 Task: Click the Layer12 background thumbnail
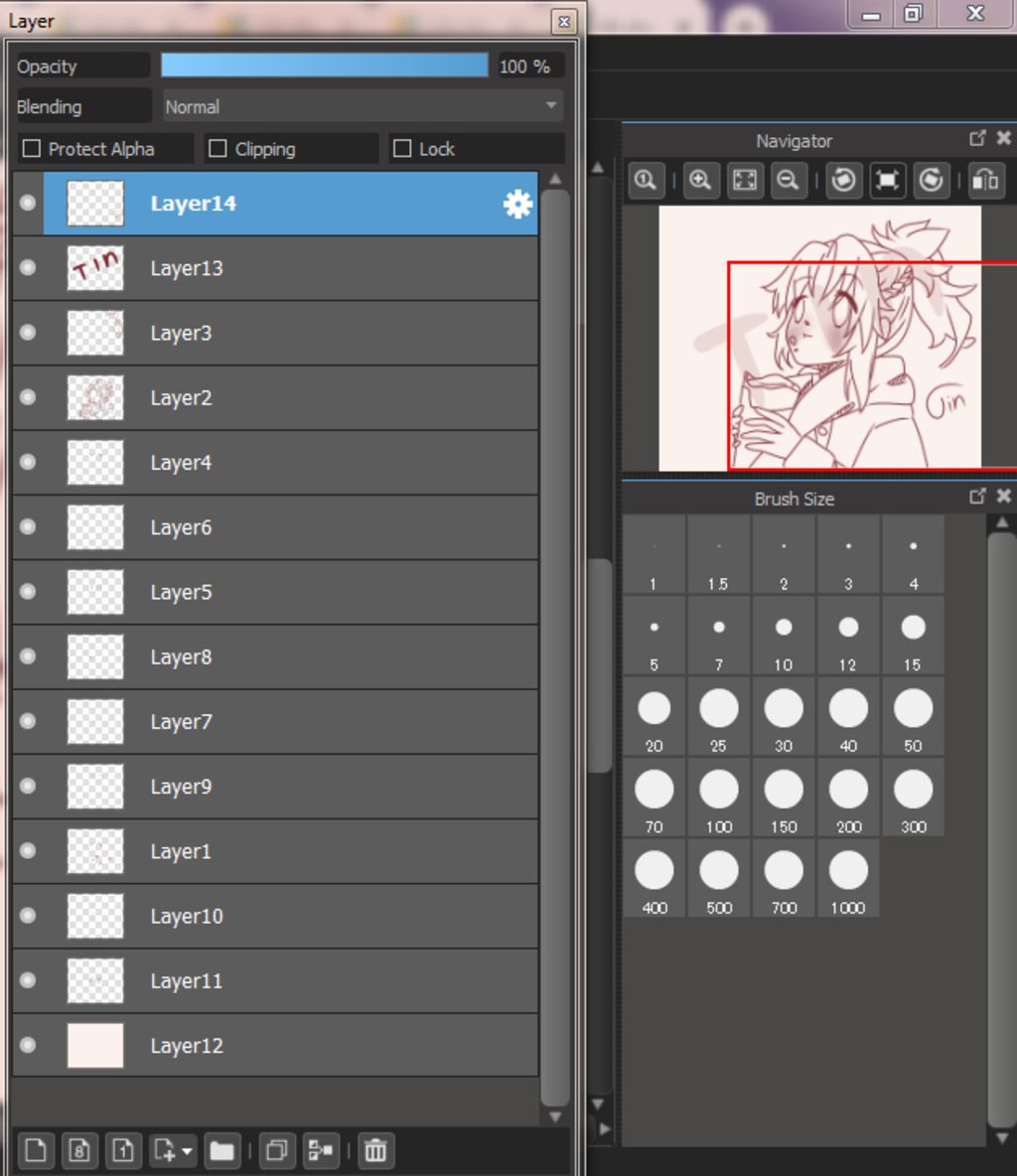click(95, 1045)
